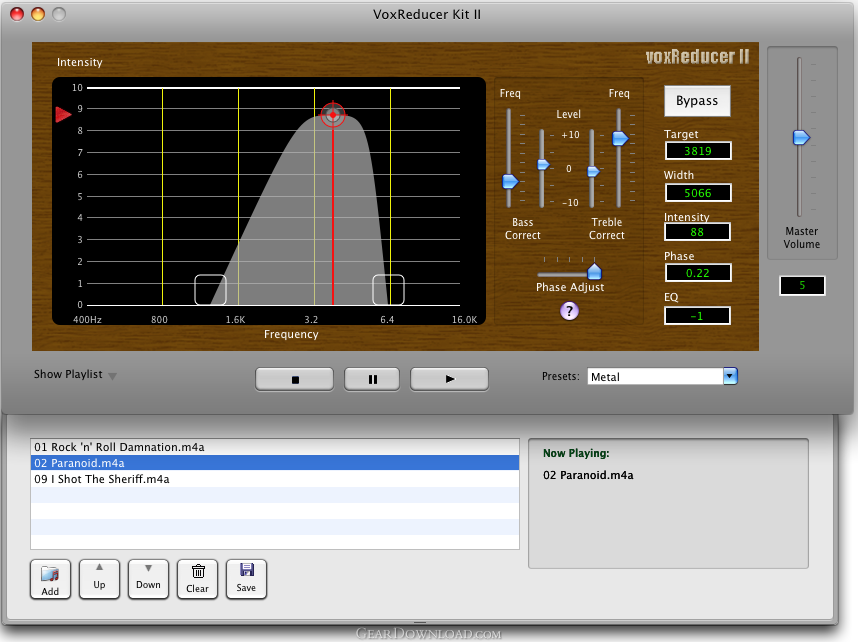The image size is (858, 642).
Task: Open the help question mark icon
Action: tap(569, 311)
